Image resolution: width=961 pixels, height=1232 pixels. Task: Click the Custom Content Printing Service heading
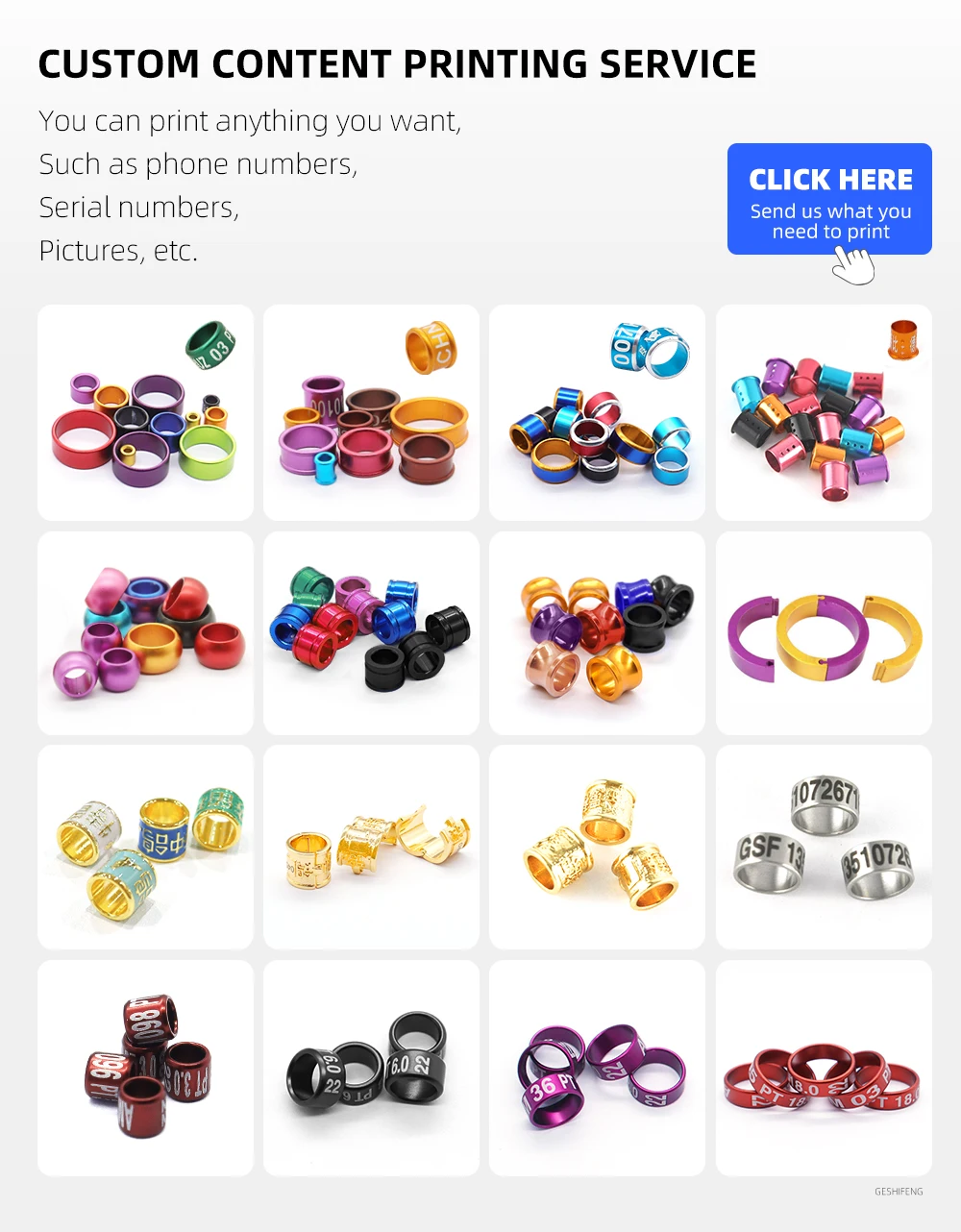click(x=397, y=64)
